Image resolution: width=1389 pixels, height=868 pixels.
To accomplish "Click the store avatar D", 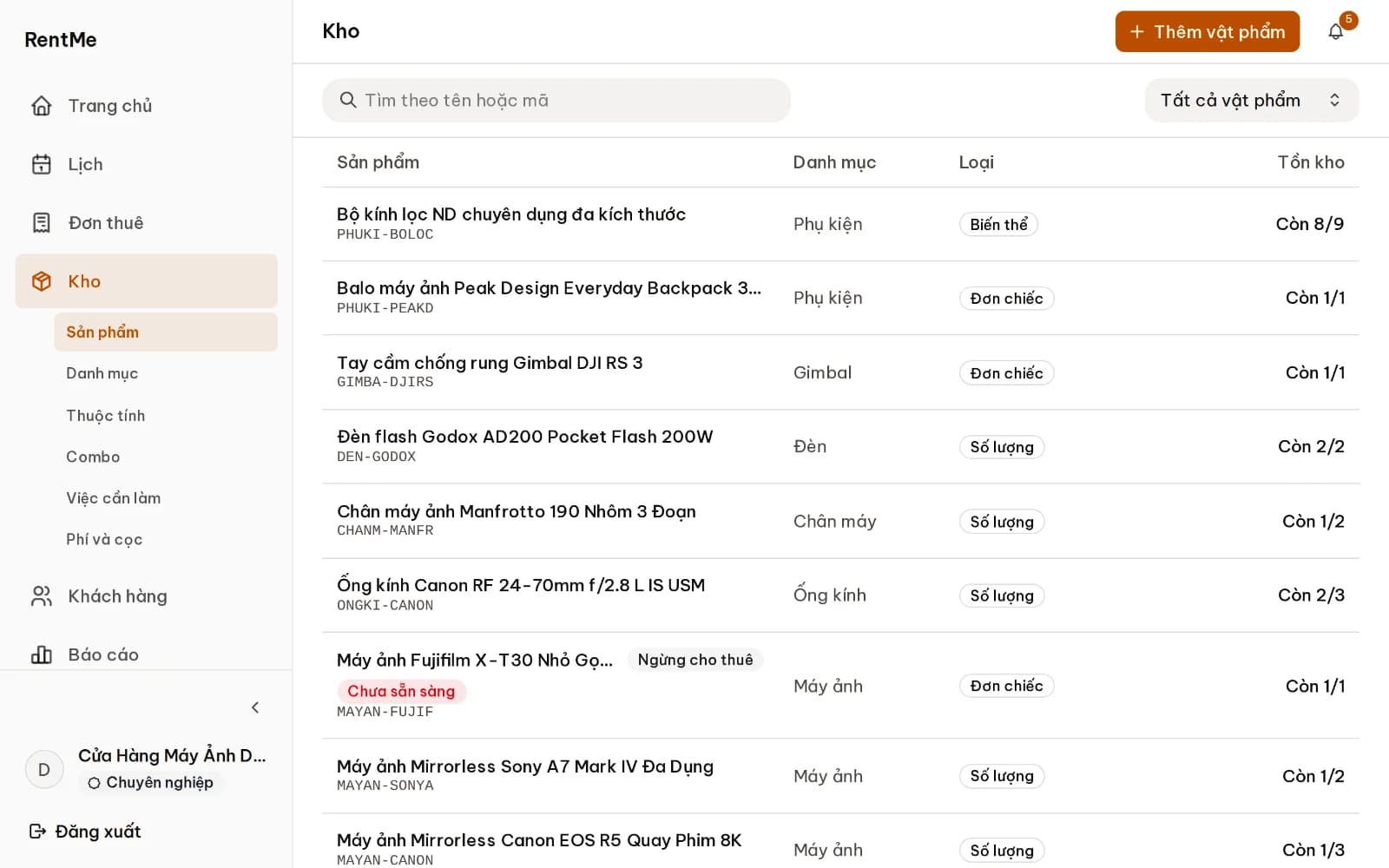I will (44, 769).
